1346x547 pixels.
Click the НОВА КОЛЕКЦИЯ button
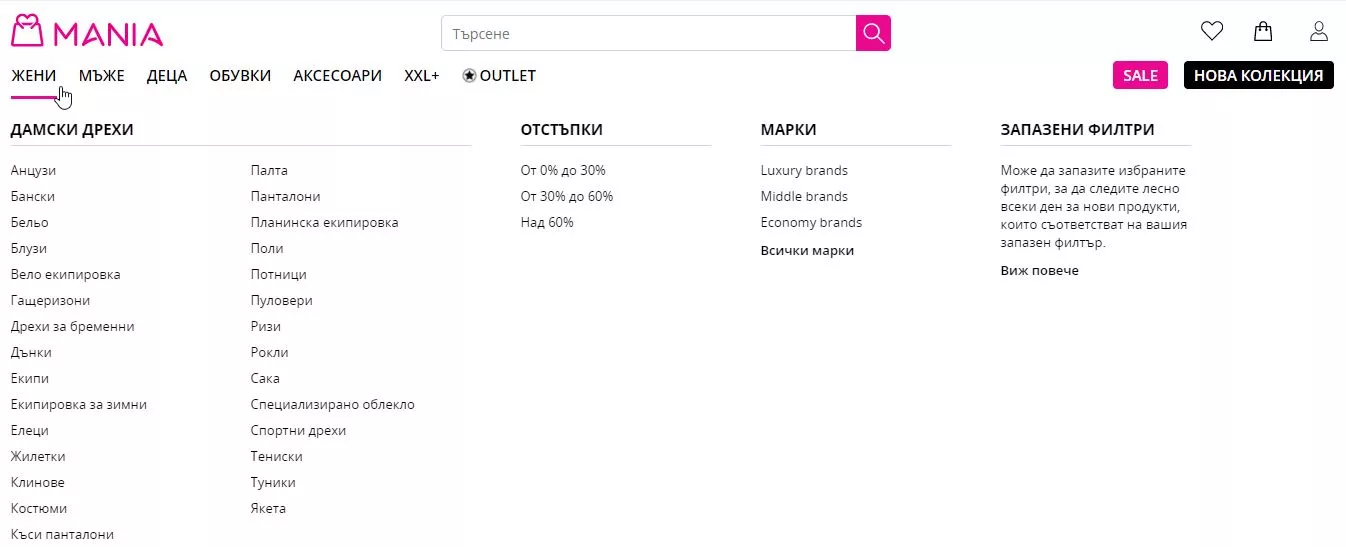[x=1258, y=75]
